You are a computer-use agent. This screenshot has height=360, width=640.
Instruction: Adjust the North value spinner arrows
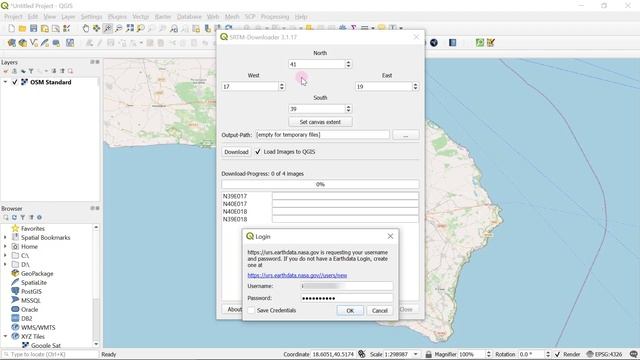[348, 64]
